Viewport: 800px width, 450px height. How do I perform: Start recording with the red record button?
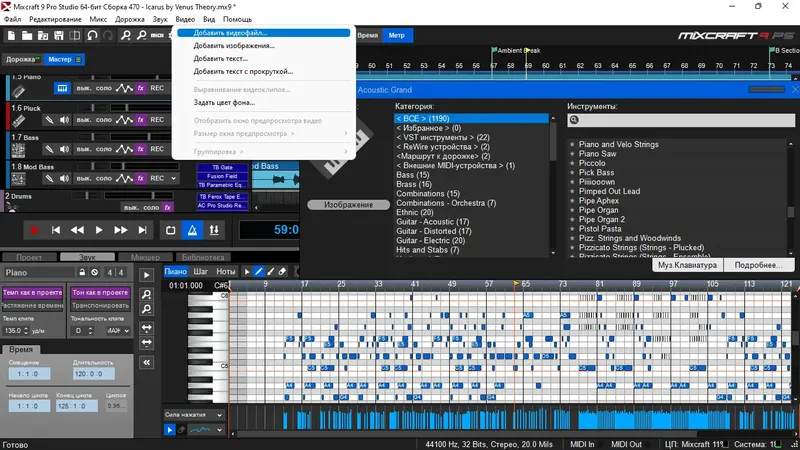click(34, 230)
